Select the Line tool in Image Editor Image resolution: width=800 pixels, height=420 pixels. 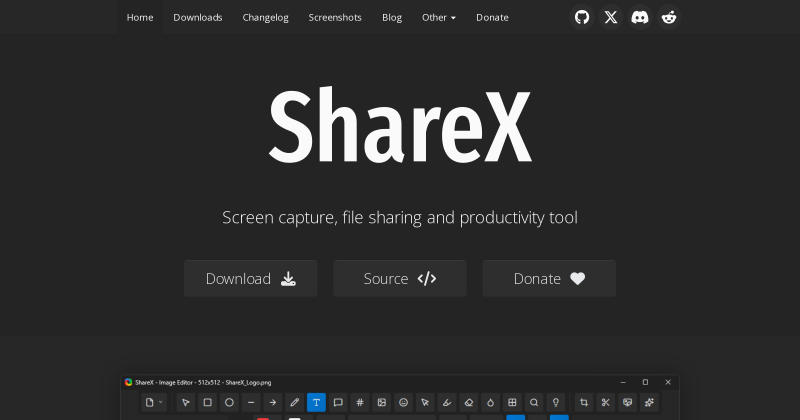pyautogui.click(x=251, y=402)
